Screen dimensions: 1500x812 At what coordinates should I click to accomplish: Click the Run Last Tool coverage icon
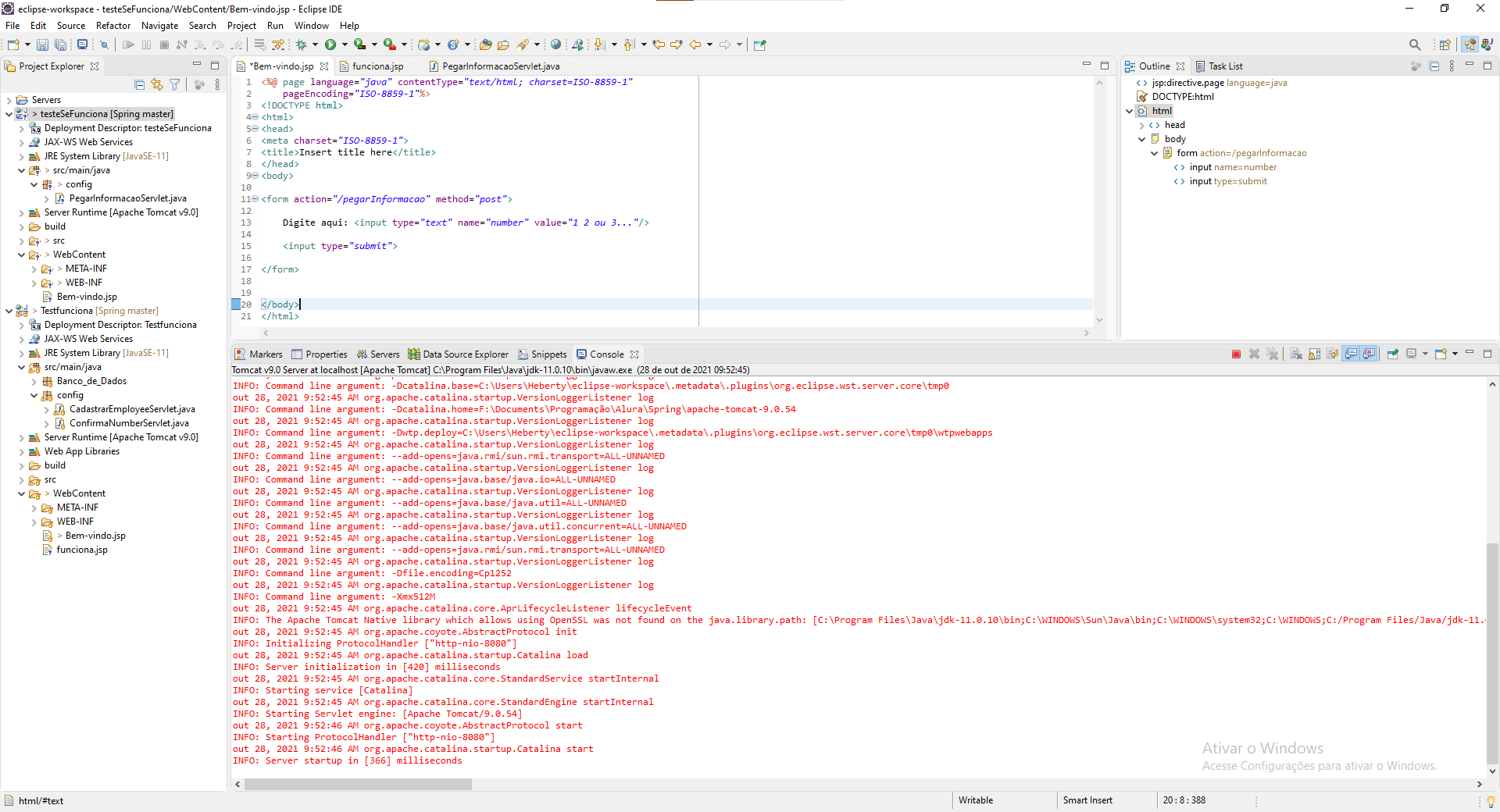click(360, 45)
